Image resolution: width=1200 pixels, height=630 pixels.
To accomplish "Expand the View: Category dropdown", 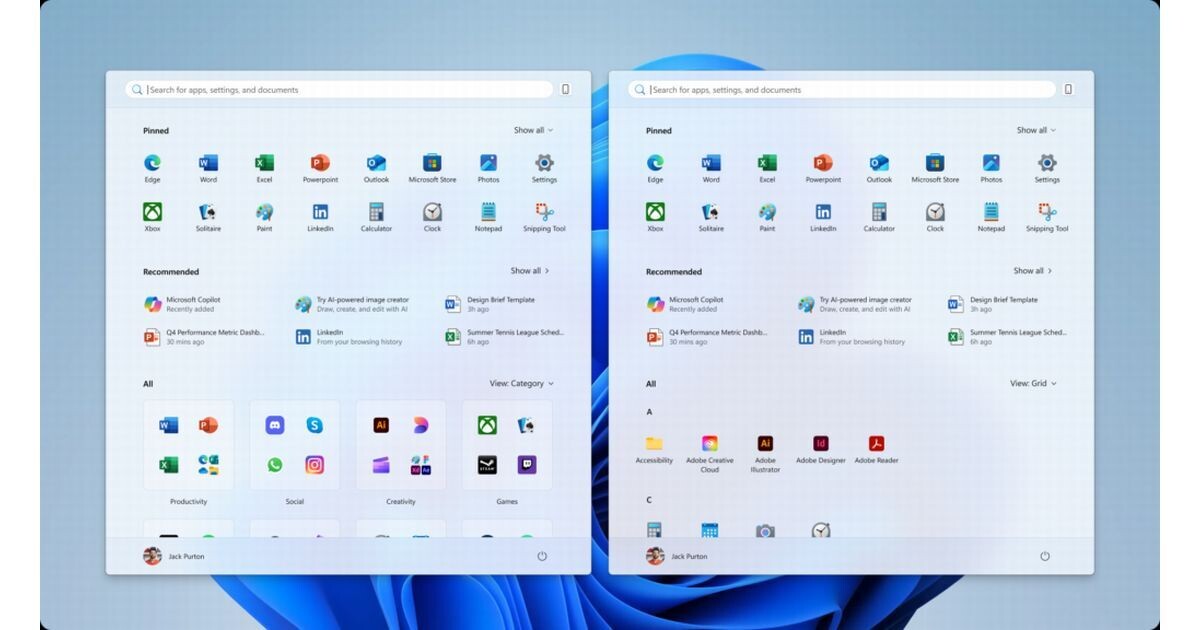I will click(521, 383).
